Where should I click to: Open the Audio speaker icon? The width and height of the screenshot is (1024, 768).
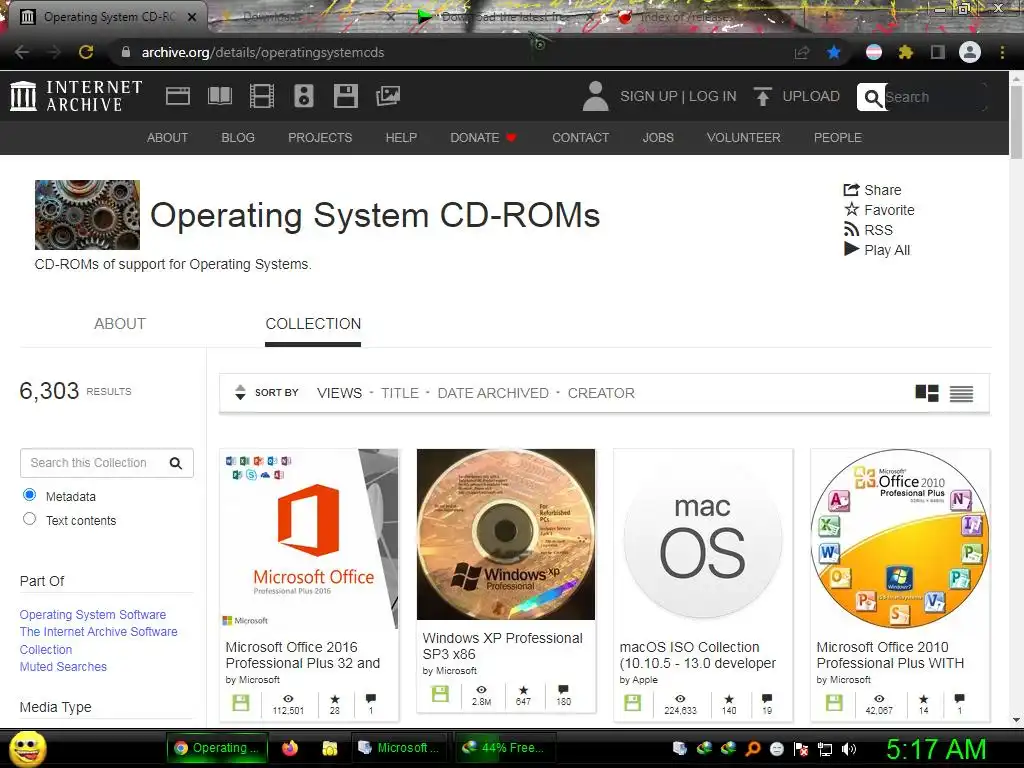pos(304,96)
